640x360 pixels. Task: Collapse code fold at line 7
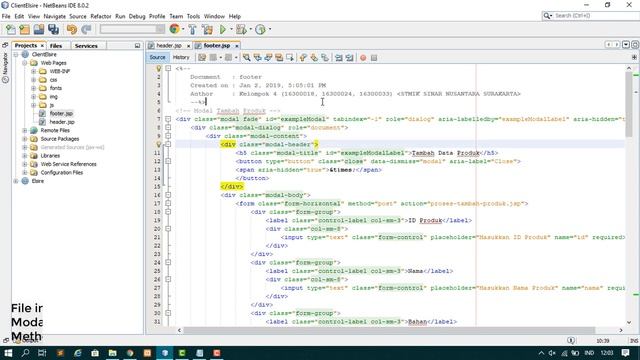[168, 119]
